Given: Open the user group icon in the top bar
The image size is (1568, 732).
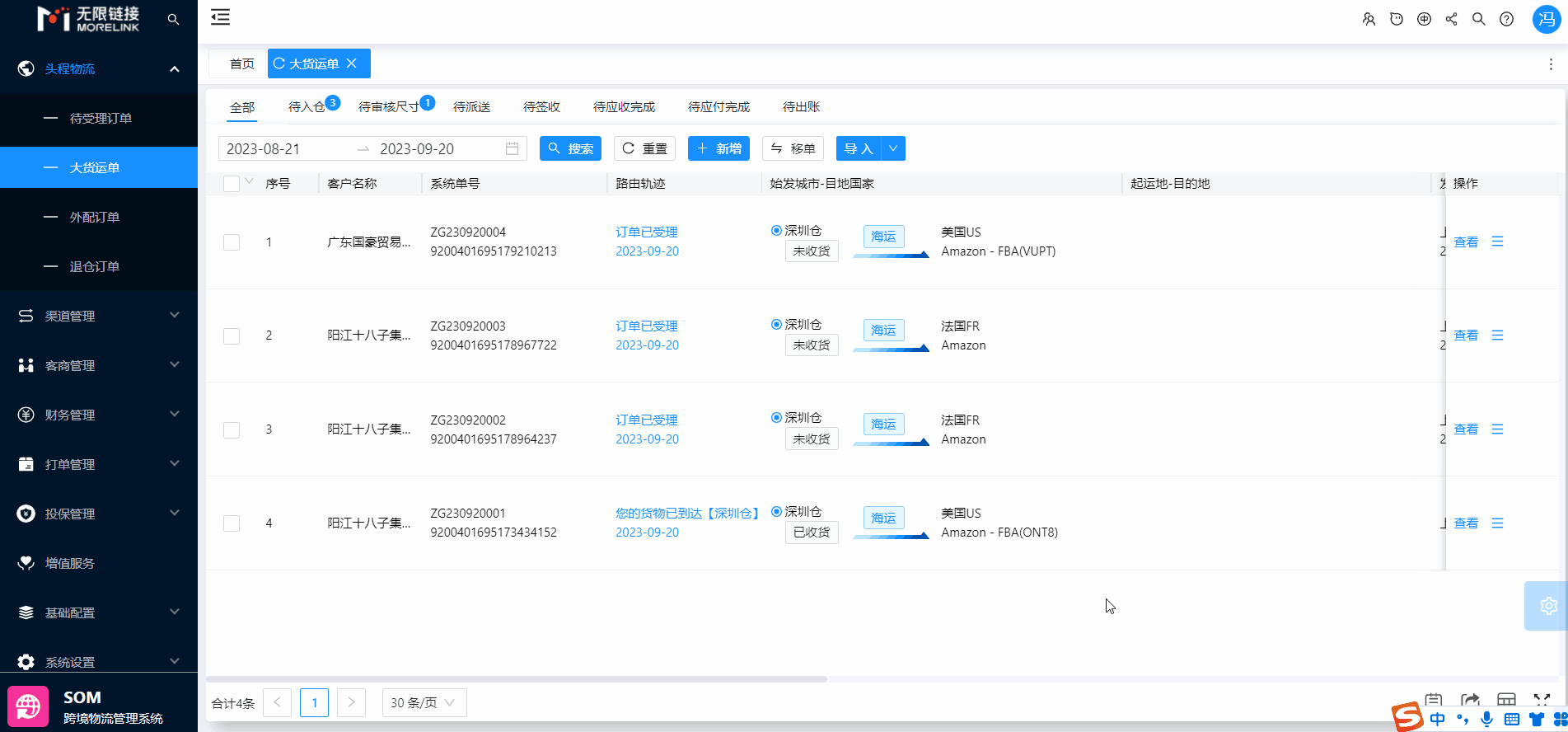Looking at the screenshot, I should coord(1369,19).
